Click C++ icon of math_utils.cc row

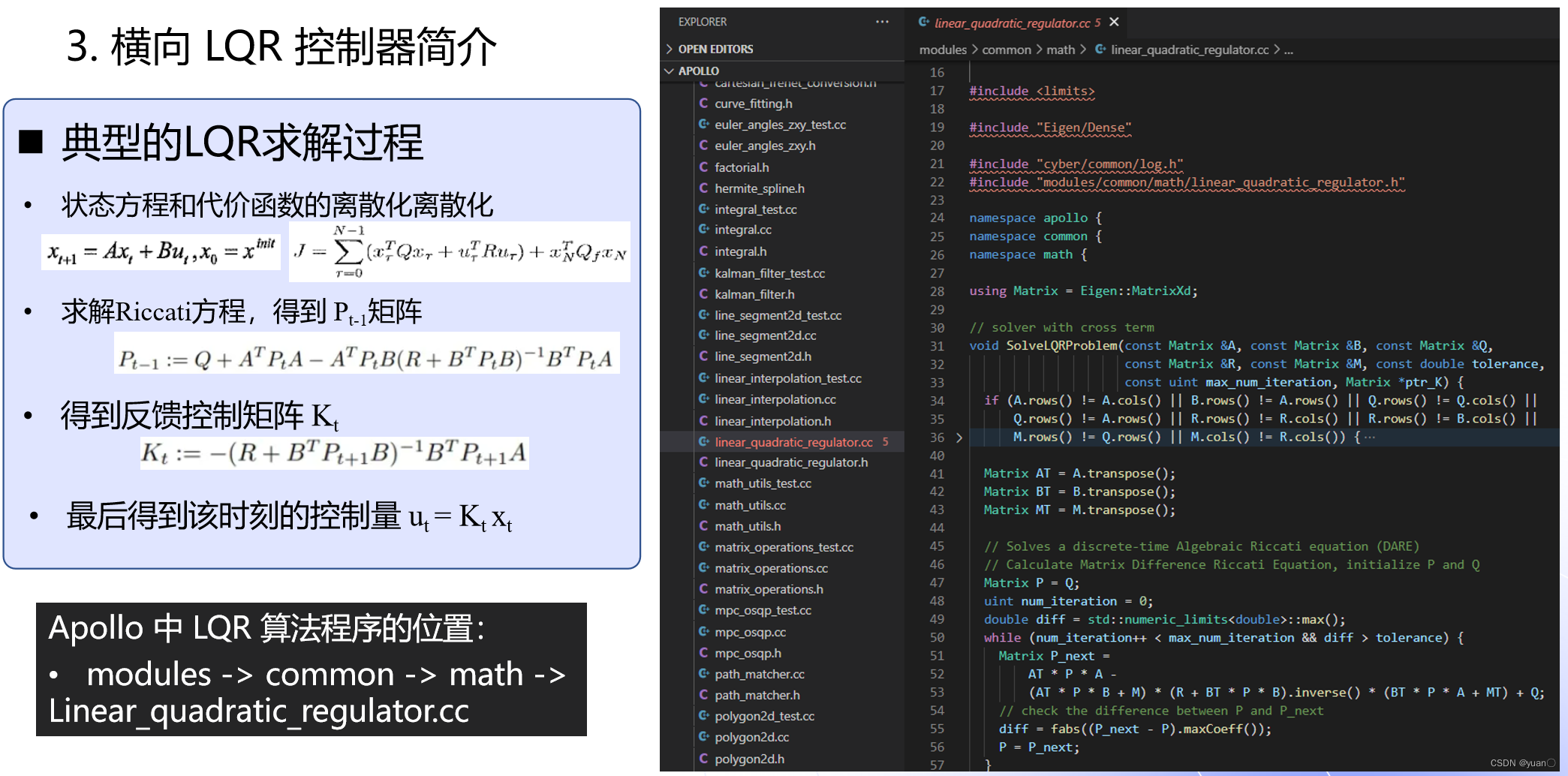[704, 504]
